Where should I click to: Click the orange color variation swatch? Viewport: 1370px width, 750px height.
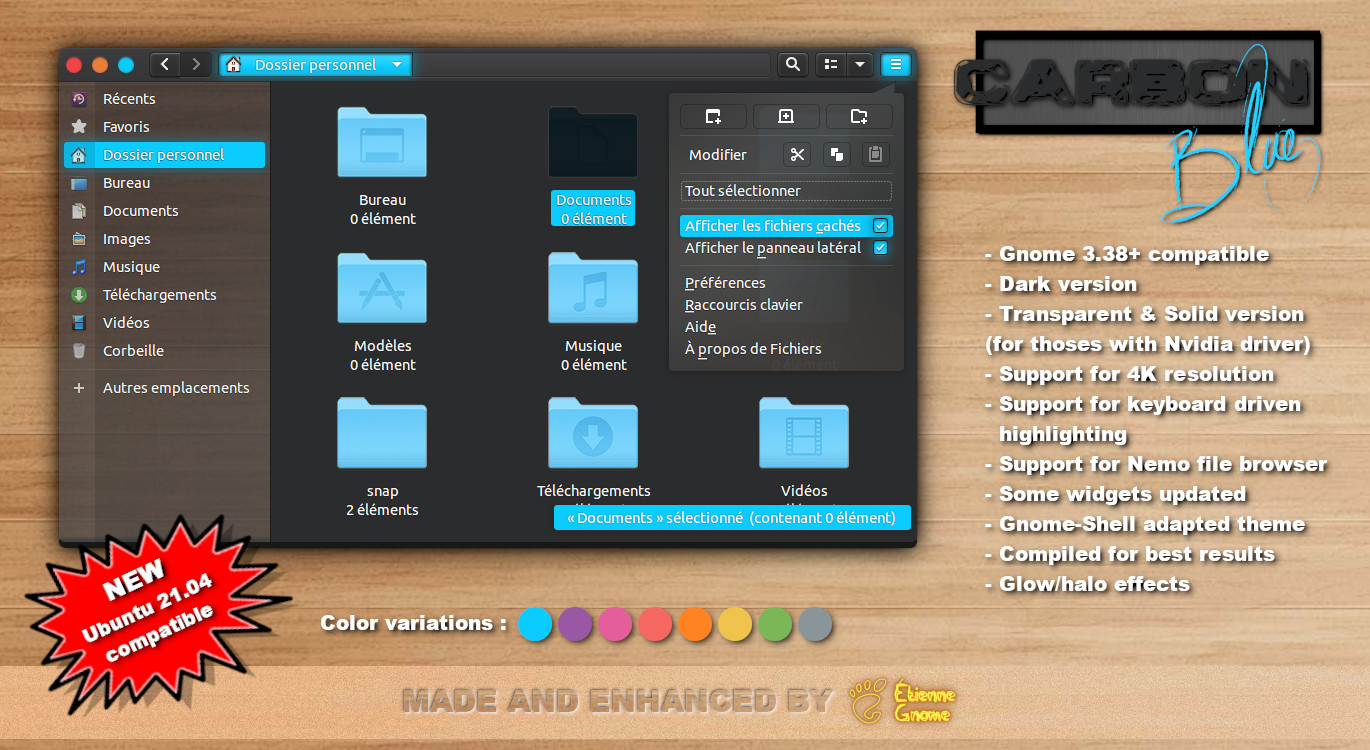695,624
